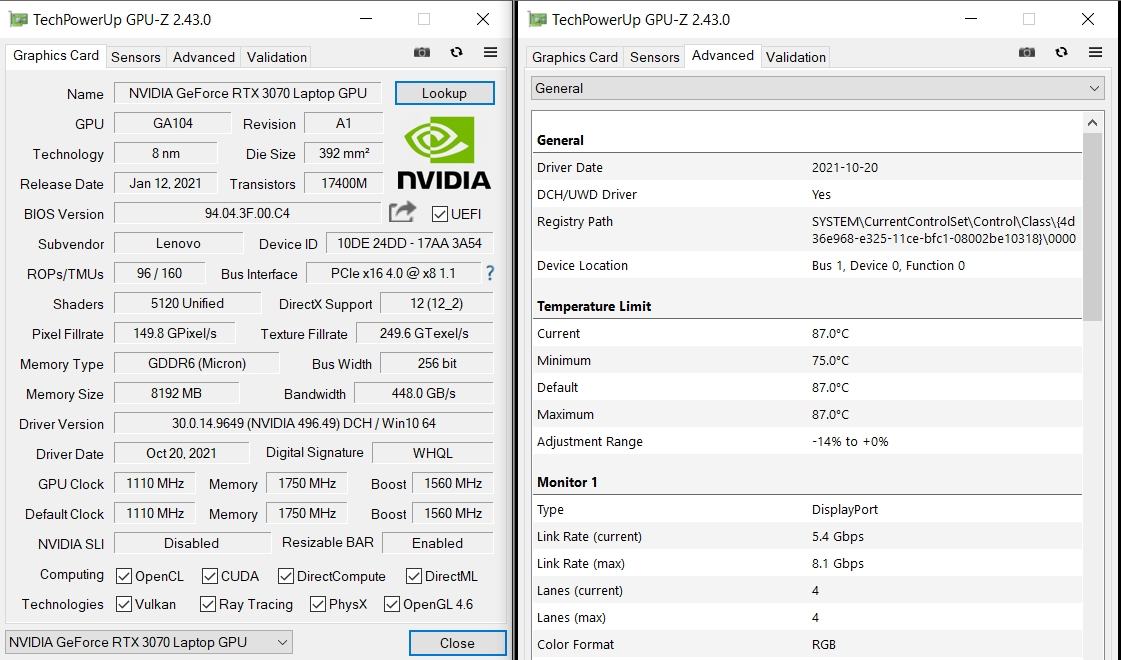The height and width of the screenshot is (660, 1121).
Task: Toggle the CUDA checkbox
Action: click(209, 576)
